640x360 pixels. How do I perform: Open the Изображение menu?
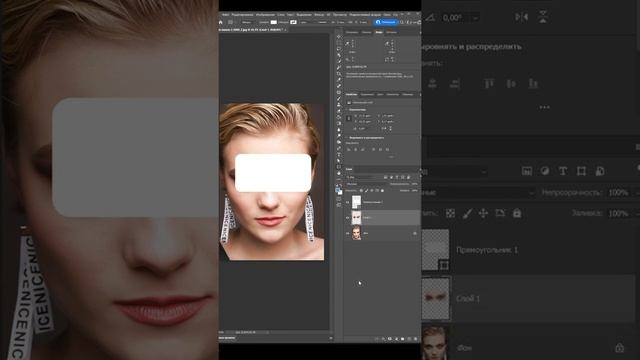pyautogui.click(x=265, y=15)
